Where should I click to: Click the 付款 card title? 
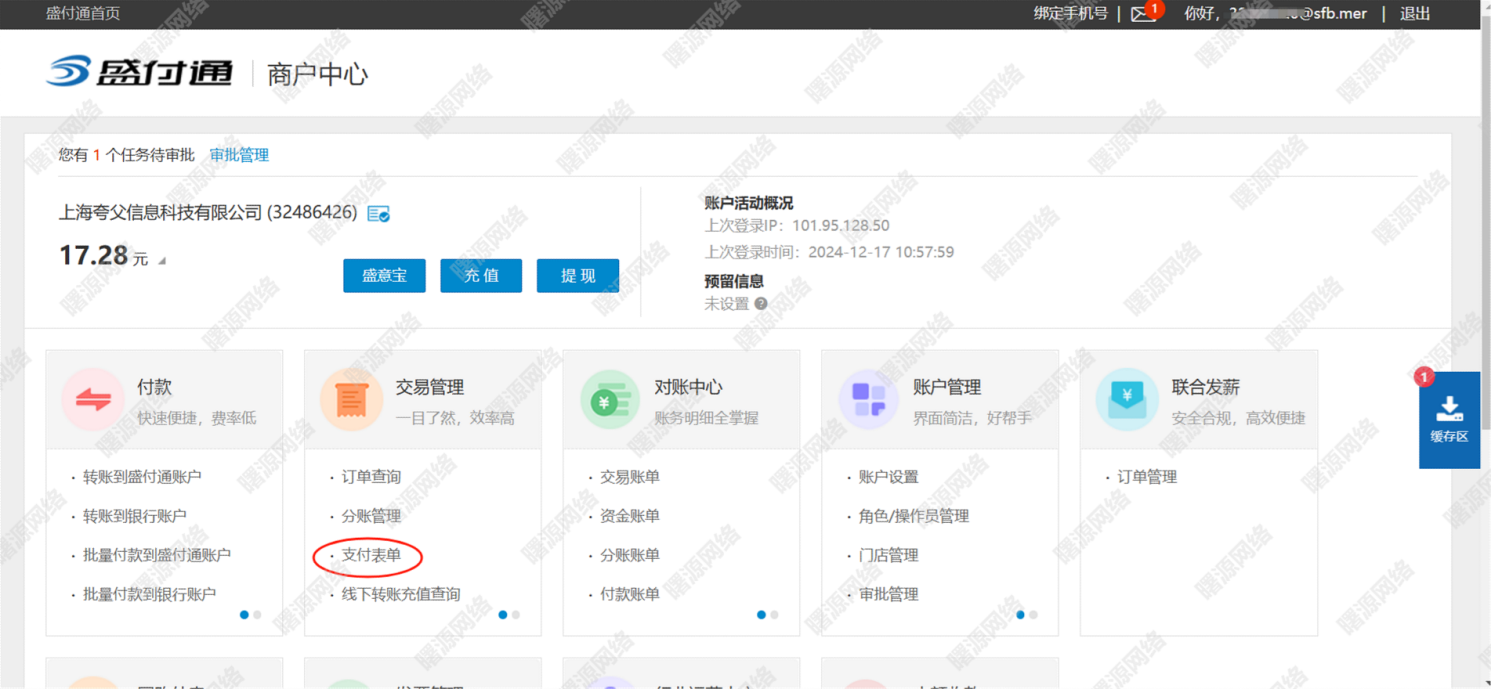pos(155,387)
